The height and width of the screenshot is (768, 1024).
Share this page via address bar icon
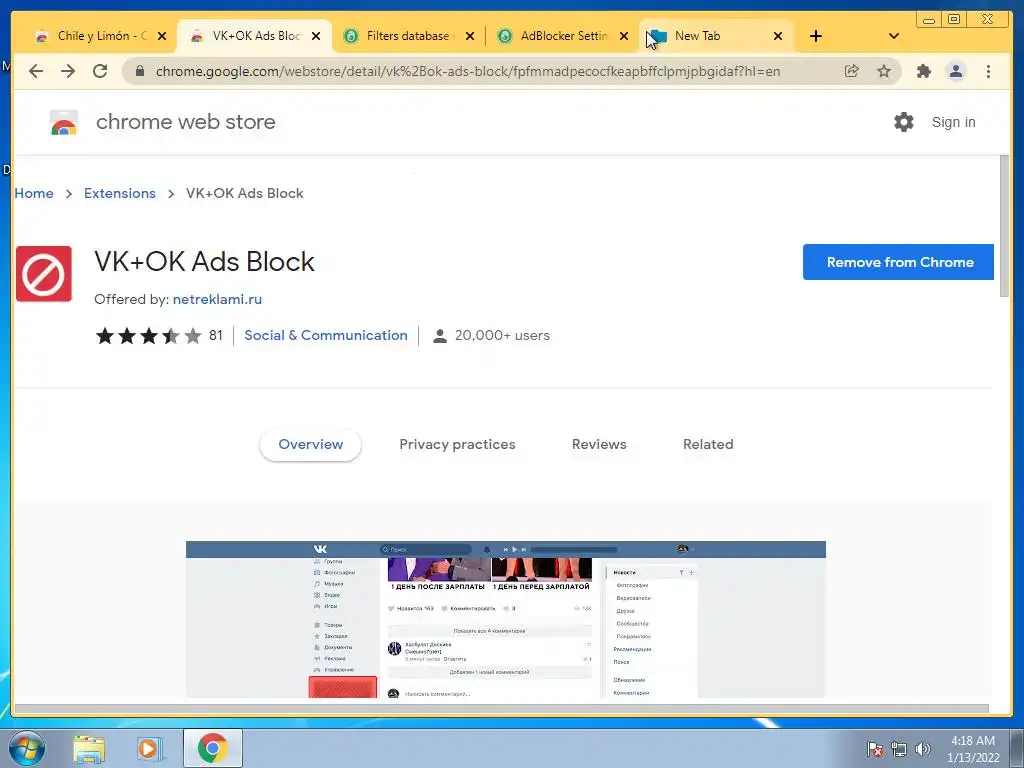tap(852, 71)
